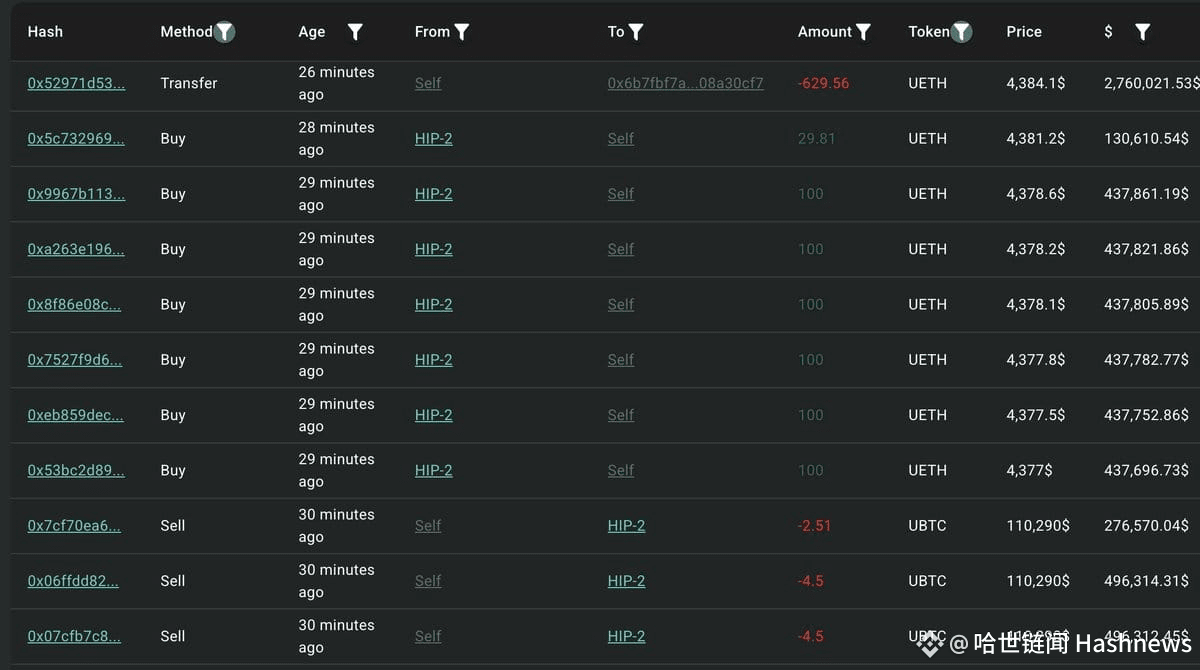Open the 0x7cf70ea6 sell transaction
1200x670 pixels.
click(x=74, y=525)
